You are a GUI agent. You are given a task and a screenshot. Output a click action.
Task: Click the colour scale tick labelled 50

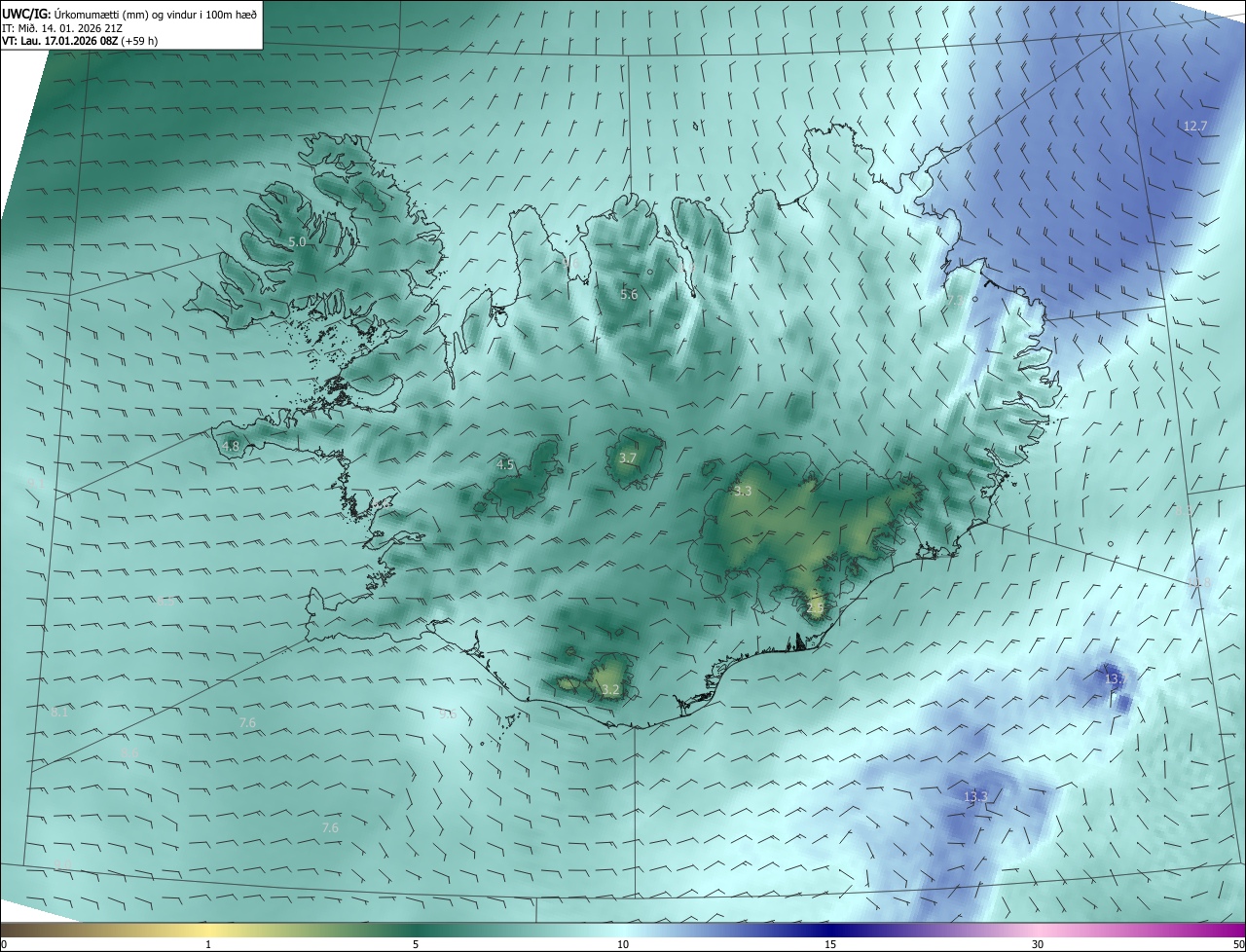point(1238,944)
